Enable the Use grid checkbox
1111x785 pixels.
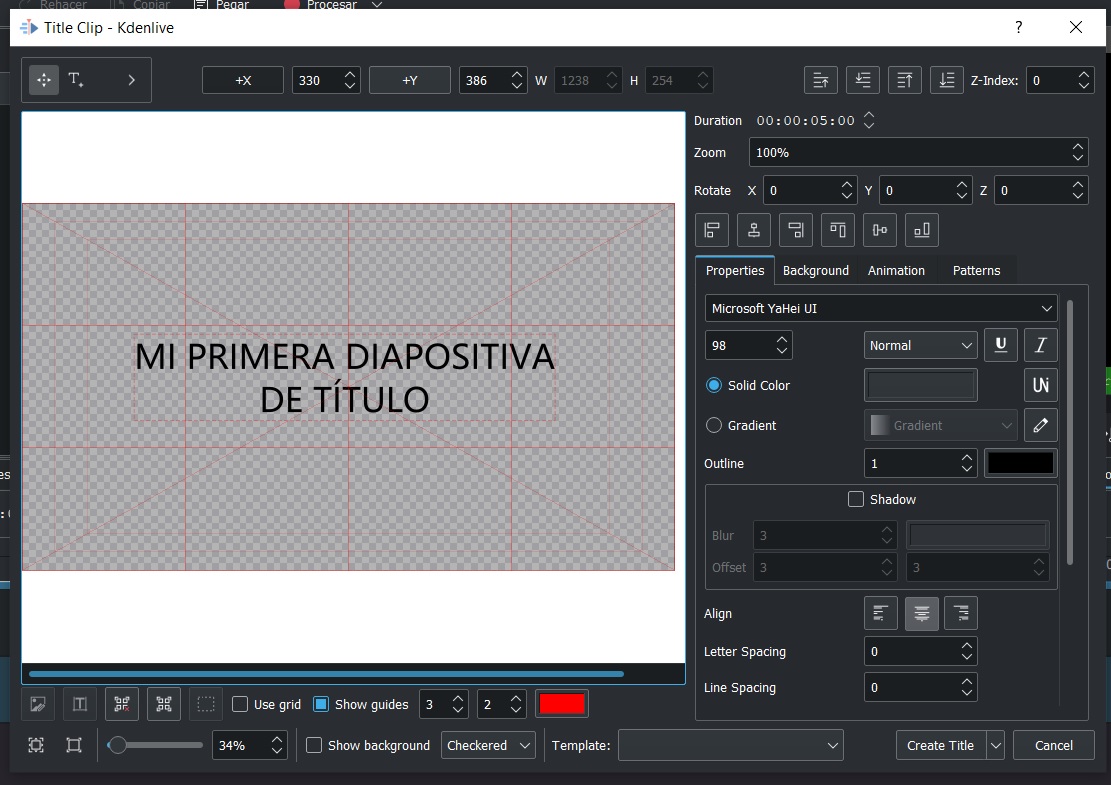pos(240,704)
